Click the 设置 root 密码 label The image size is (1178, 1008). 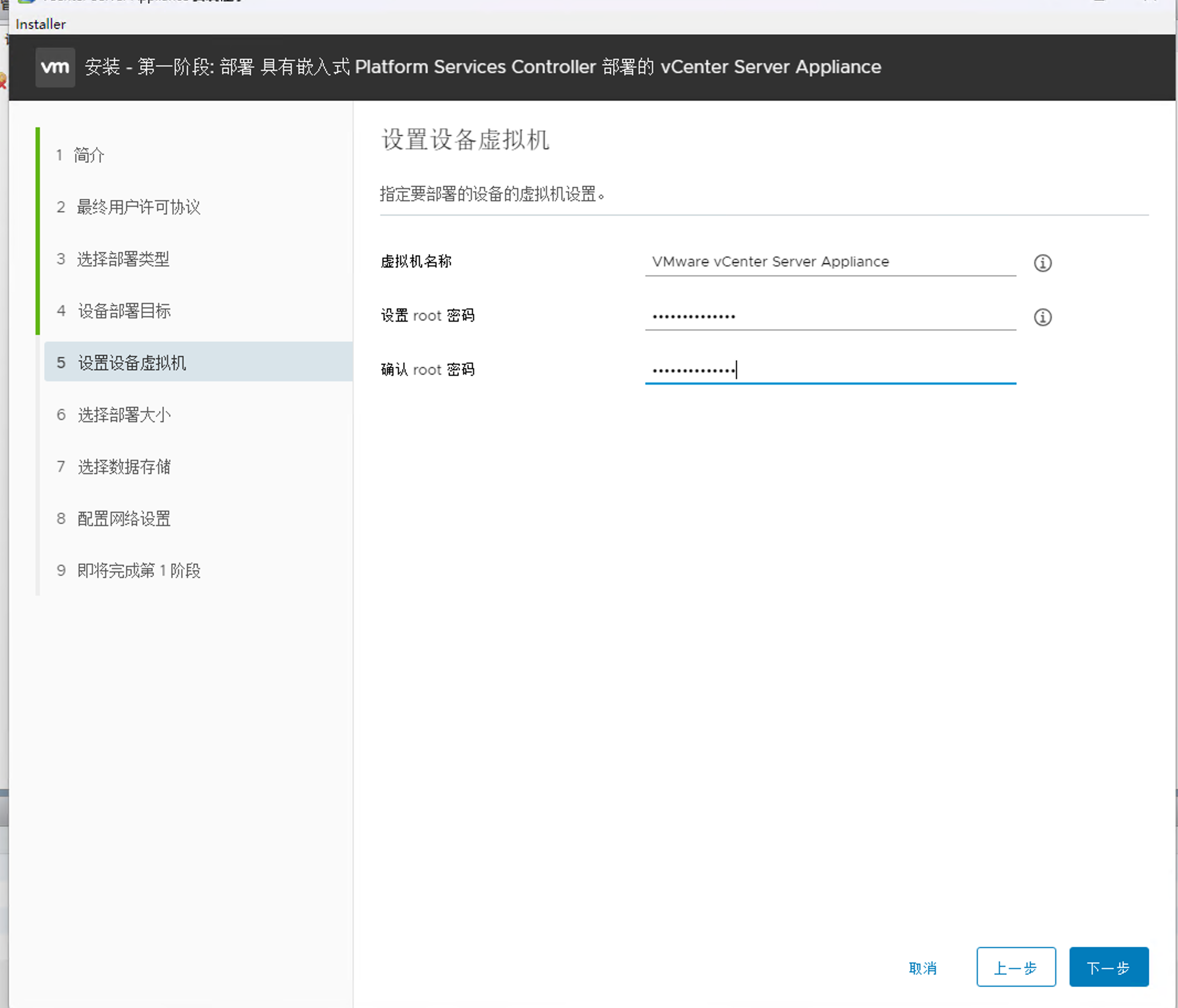tap(428, 316)
